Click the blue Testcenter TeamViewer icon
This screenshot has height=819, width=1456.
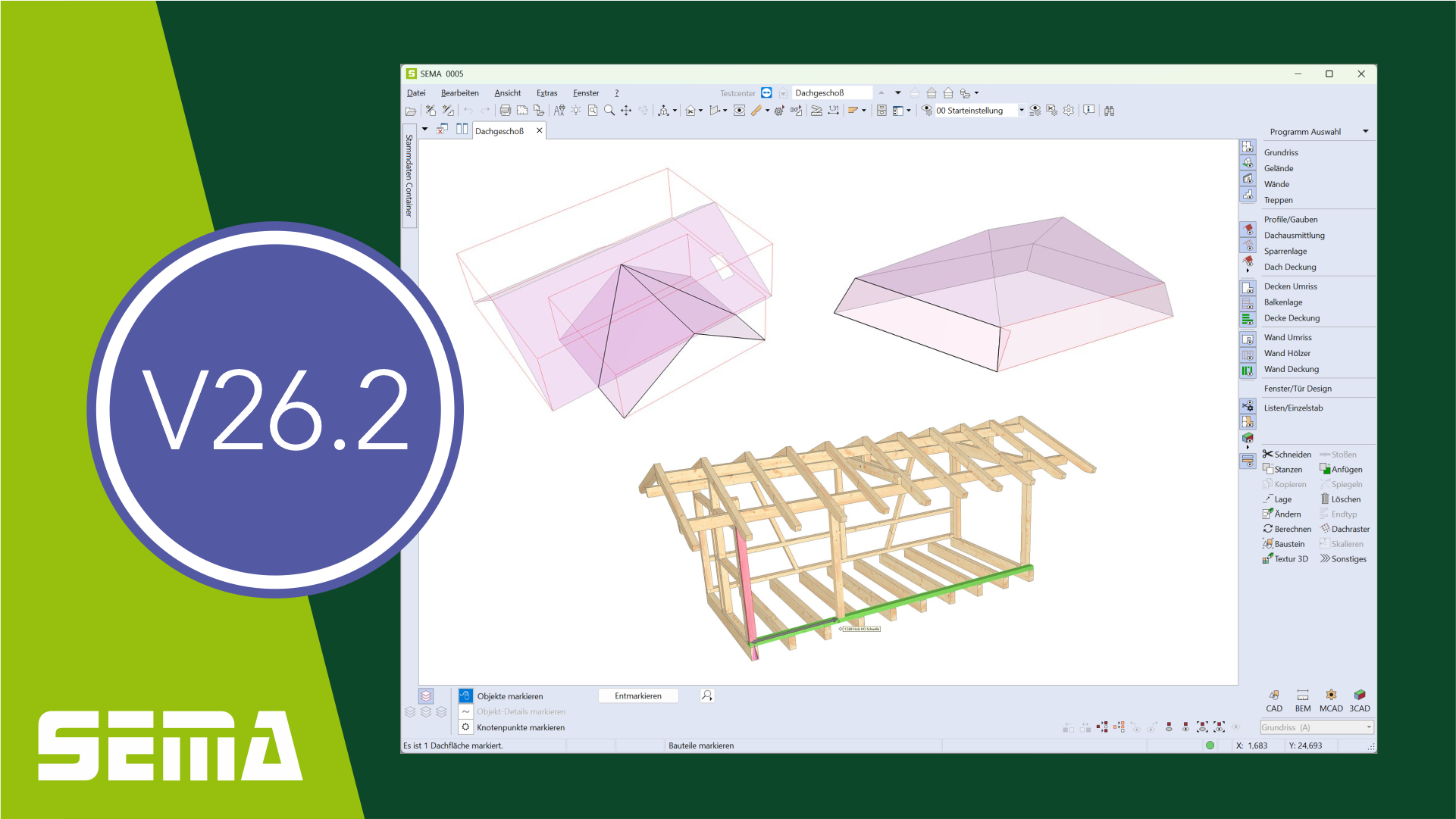[767, 92]
